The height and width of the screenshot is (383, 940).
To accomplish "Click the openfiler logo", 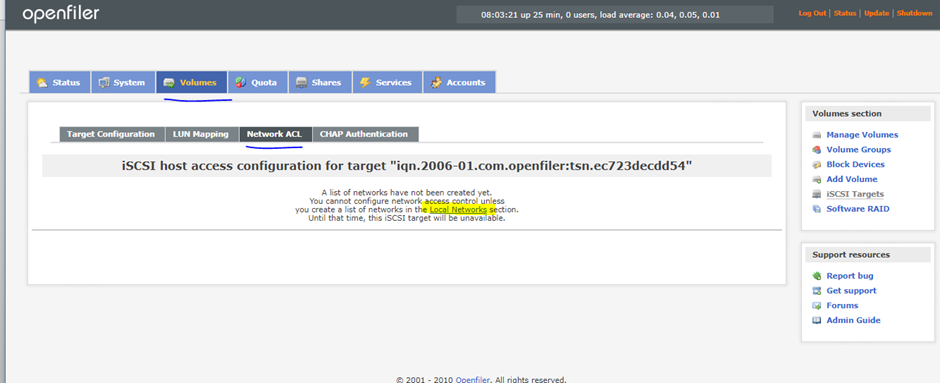I will pyautogui.click(x=61, y=14).
